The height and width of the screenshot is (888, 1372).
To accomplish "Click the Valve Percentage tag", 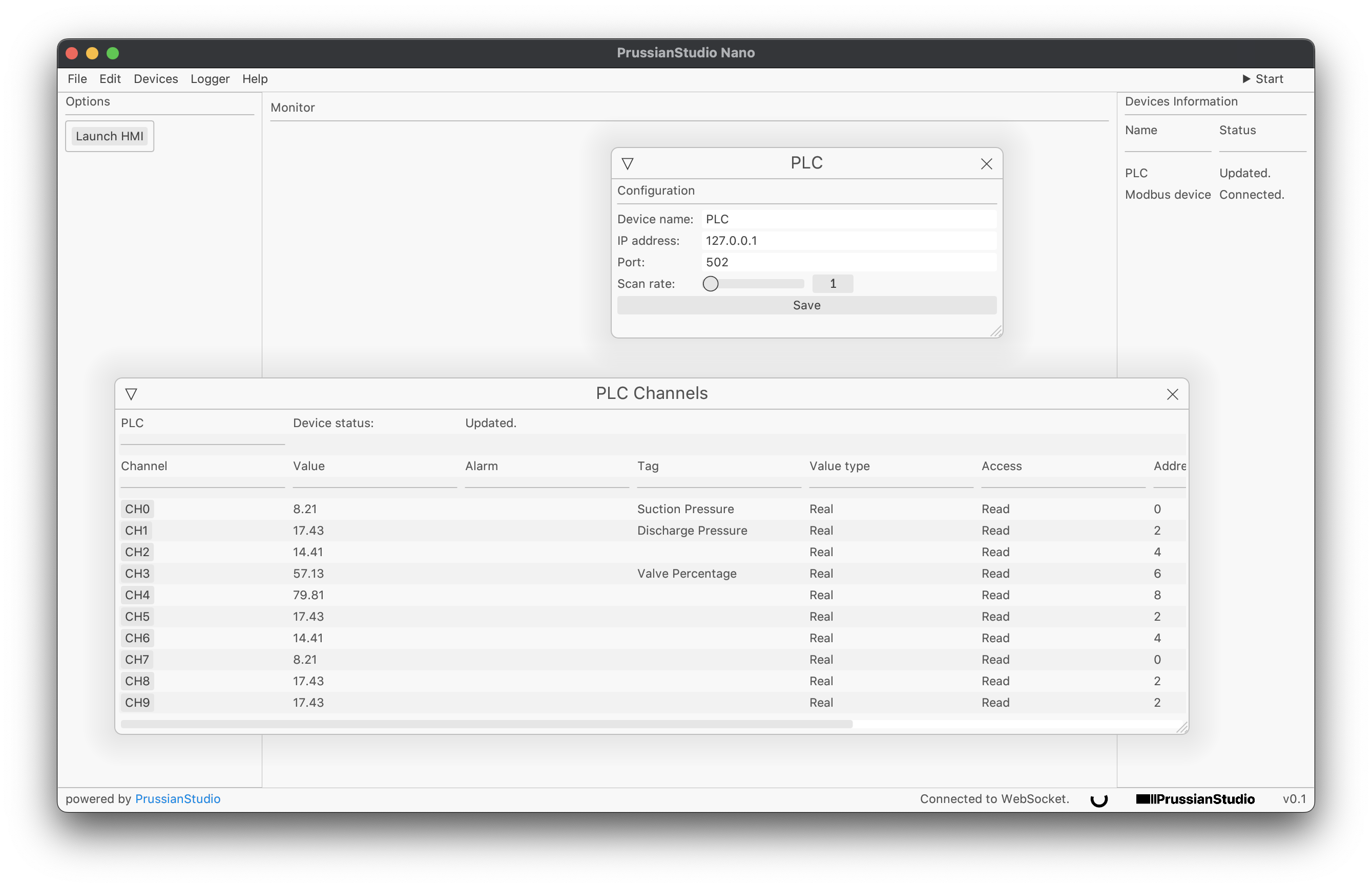I will click(687, 574).
